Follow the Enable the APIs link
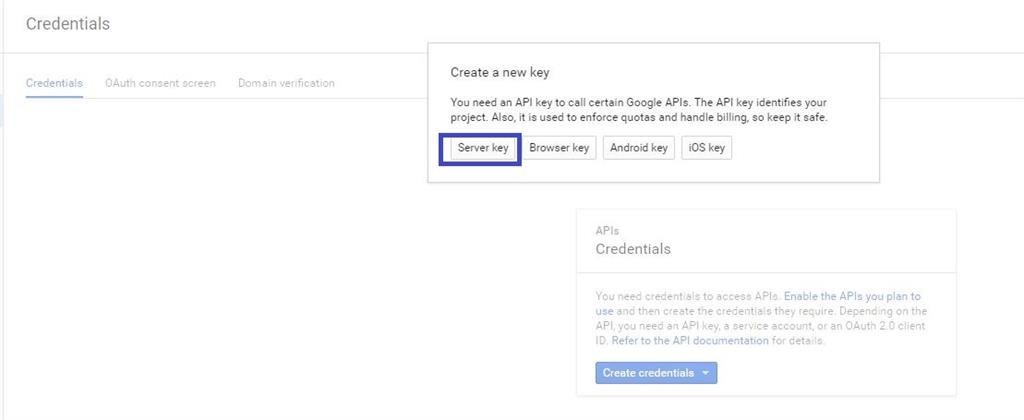Screen dimensions: 1024x420 852,297
